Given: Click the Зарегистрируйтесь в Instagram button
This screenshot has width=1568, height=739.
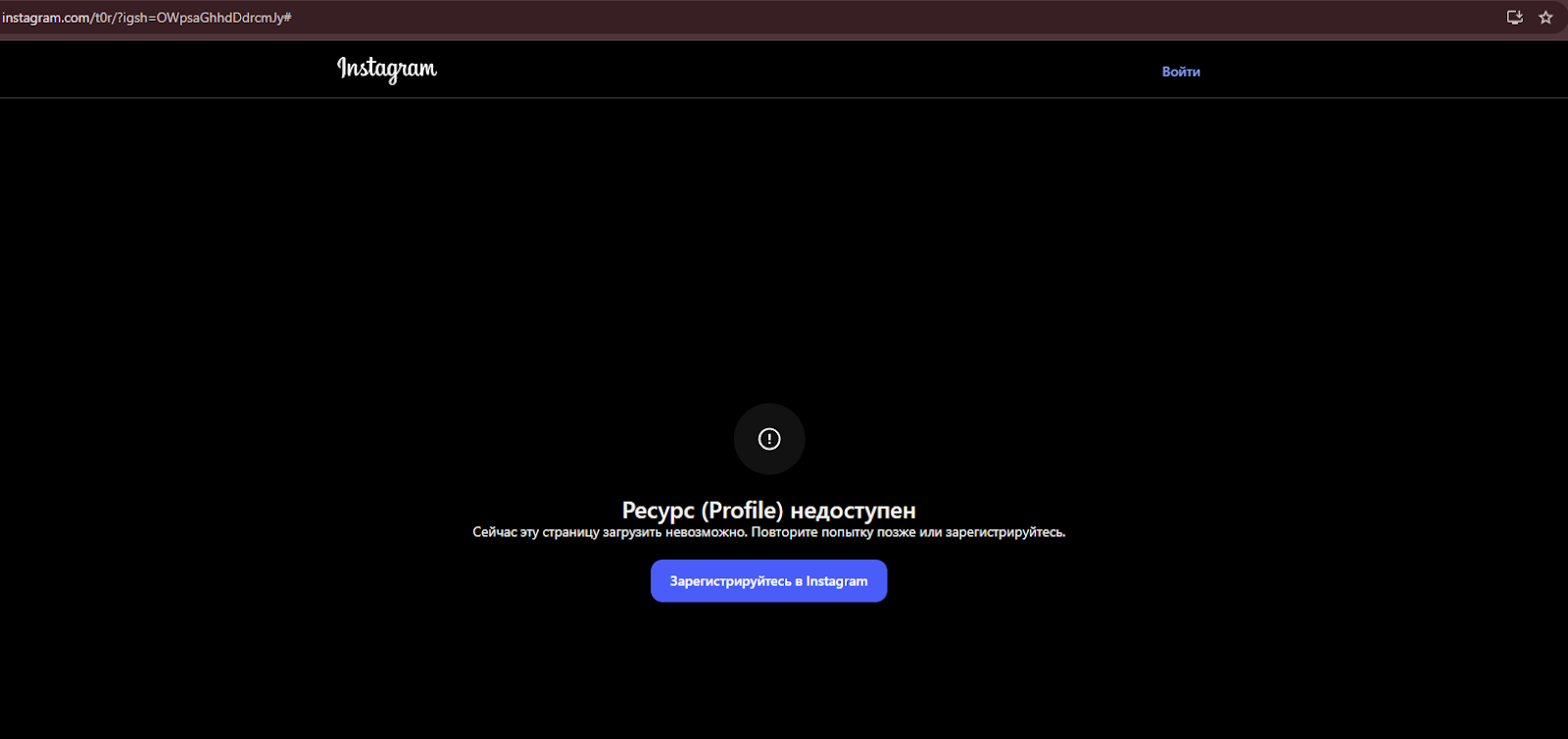Looking at the screenshot, I should (769, 581).
